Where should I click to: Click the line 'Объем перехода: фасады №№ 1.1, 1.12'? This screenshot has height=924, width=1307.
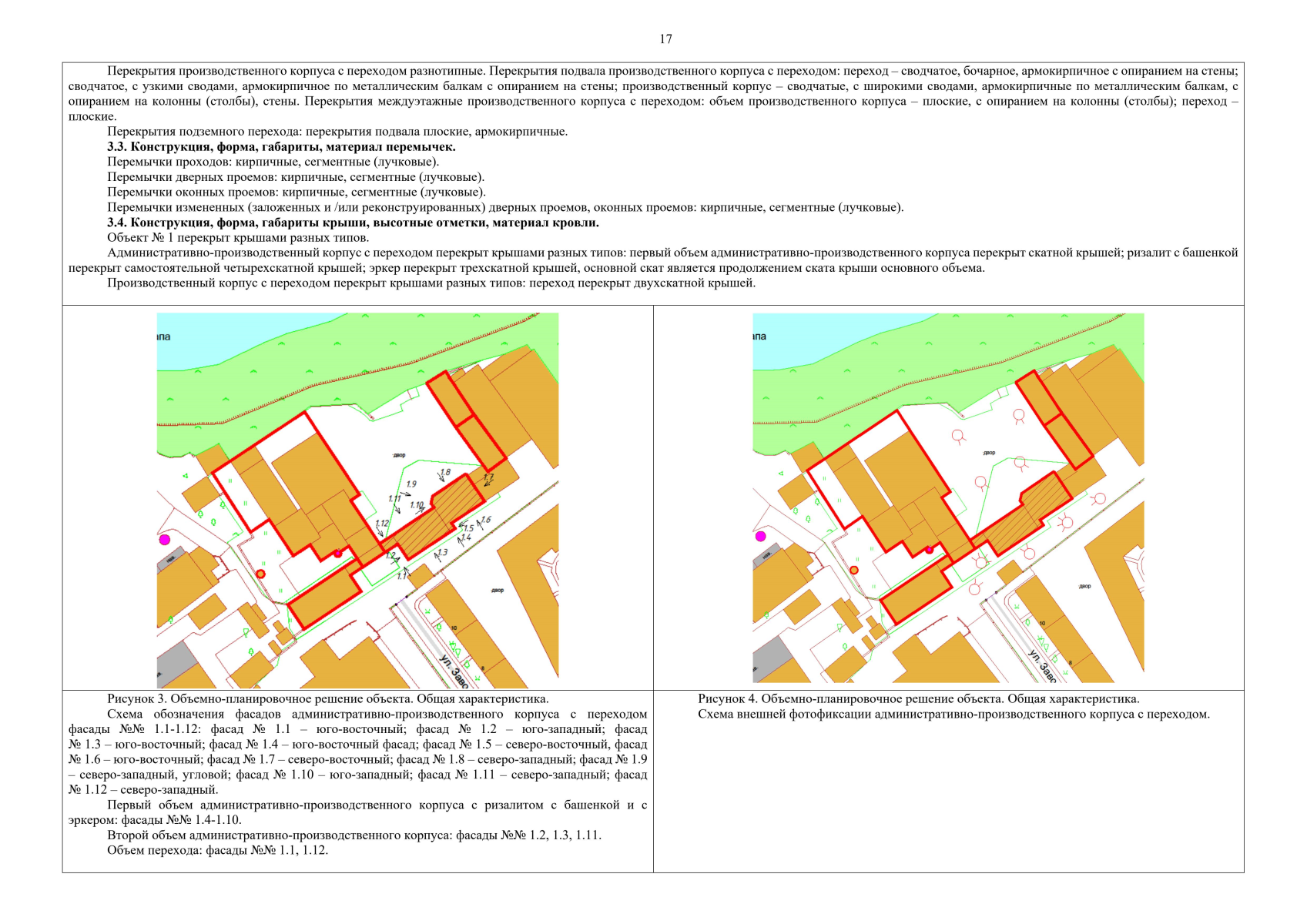(218, 850)
